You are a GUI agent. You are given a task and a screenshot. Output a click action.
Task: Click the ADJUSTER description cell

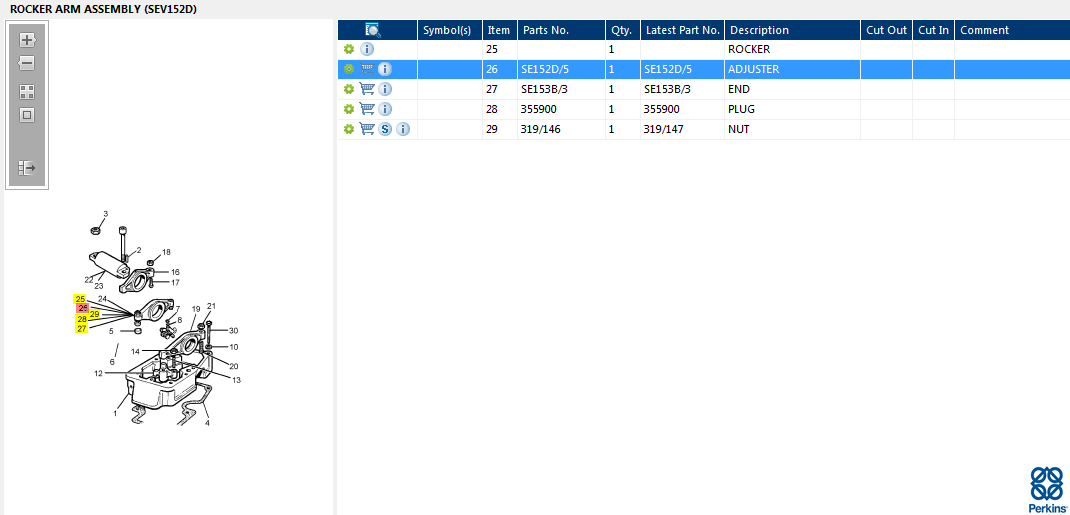coord(792,69)
